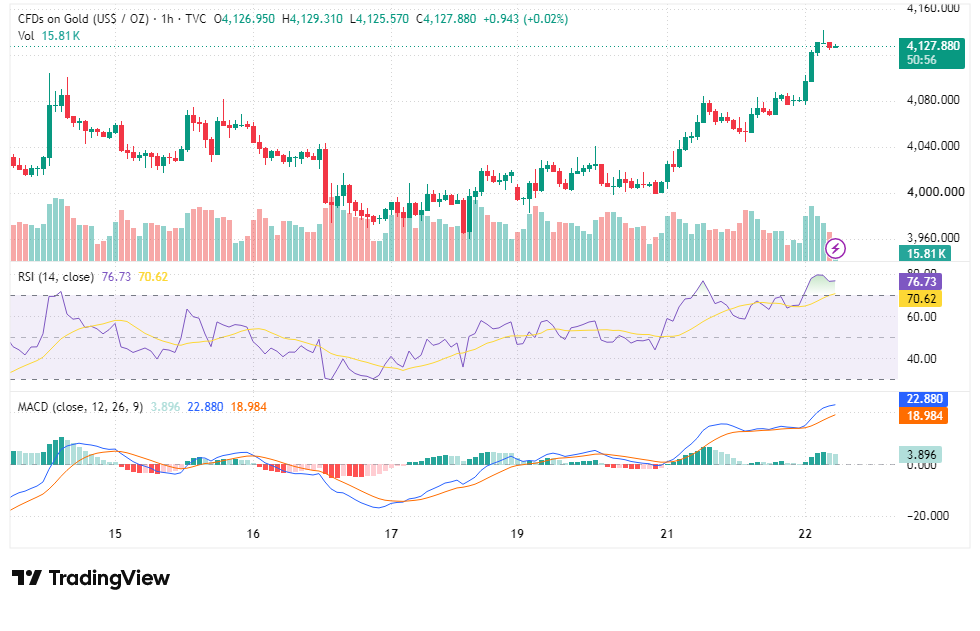Open the MACD (close, 12, 26, 9) legend

[x=80, y=407]
